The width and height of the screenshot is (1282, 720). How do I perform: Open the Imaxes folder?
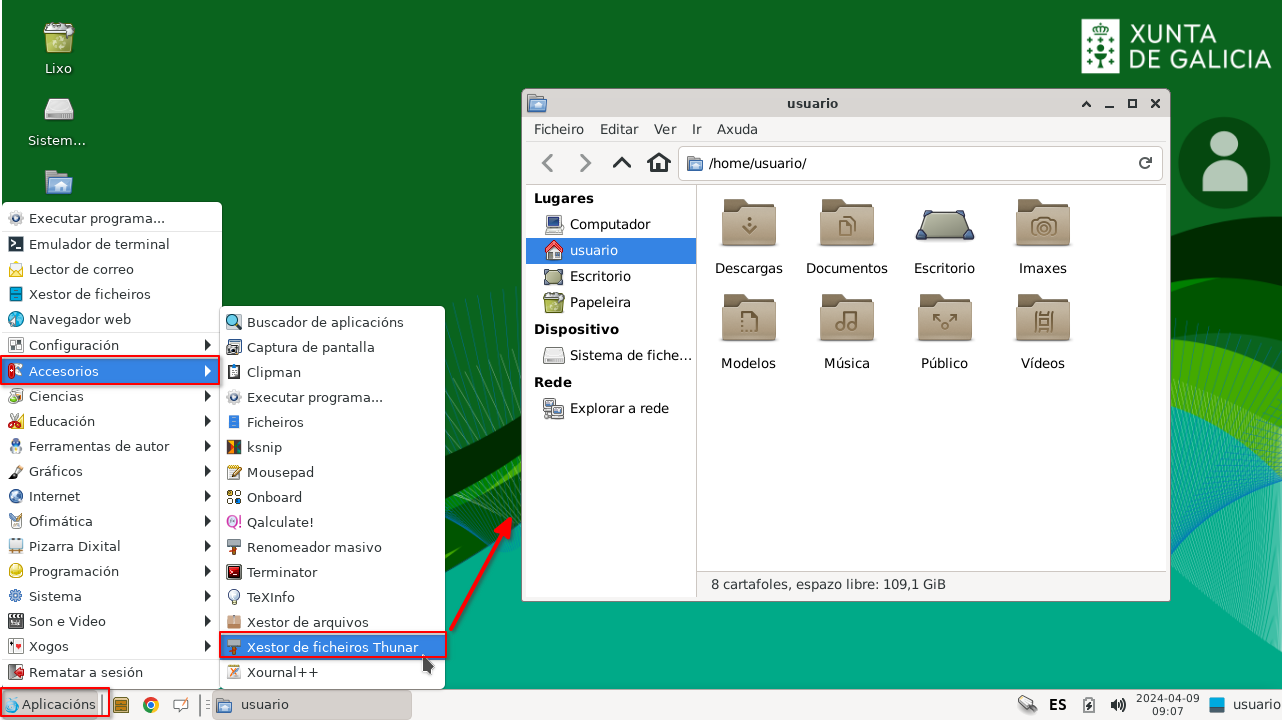[x=1042, y=223]
